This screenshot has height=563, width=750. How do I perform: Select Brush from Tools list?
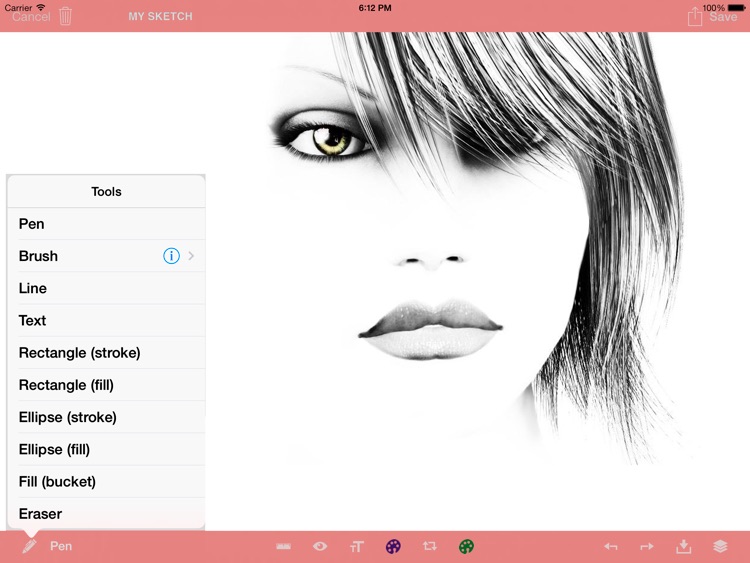click(x=106, y=256)
